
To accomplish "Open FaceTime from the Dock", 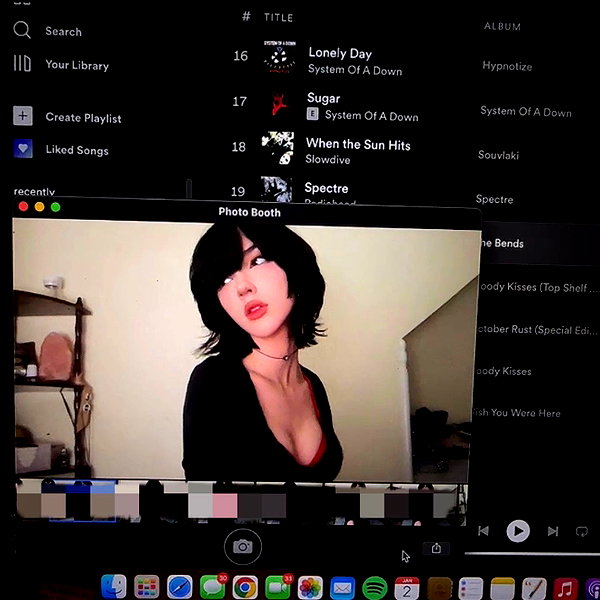I will [278, 587].
